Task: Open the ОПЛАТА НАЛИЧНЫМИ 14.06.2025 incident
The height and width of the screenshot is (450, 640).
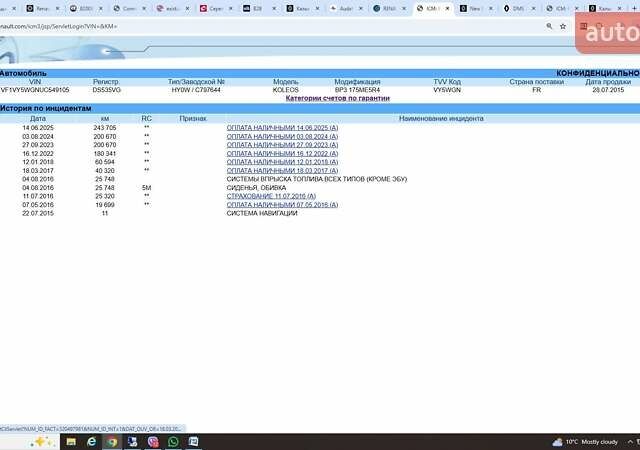Action: pos(282,129)
